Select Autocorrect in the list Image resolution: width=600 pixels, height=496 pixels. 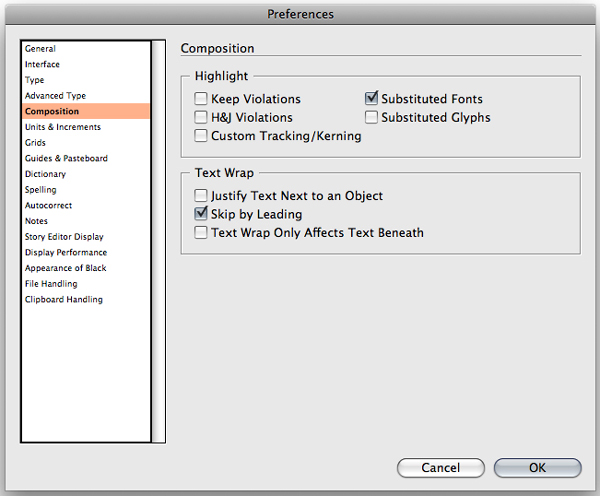tap(86, 206)
